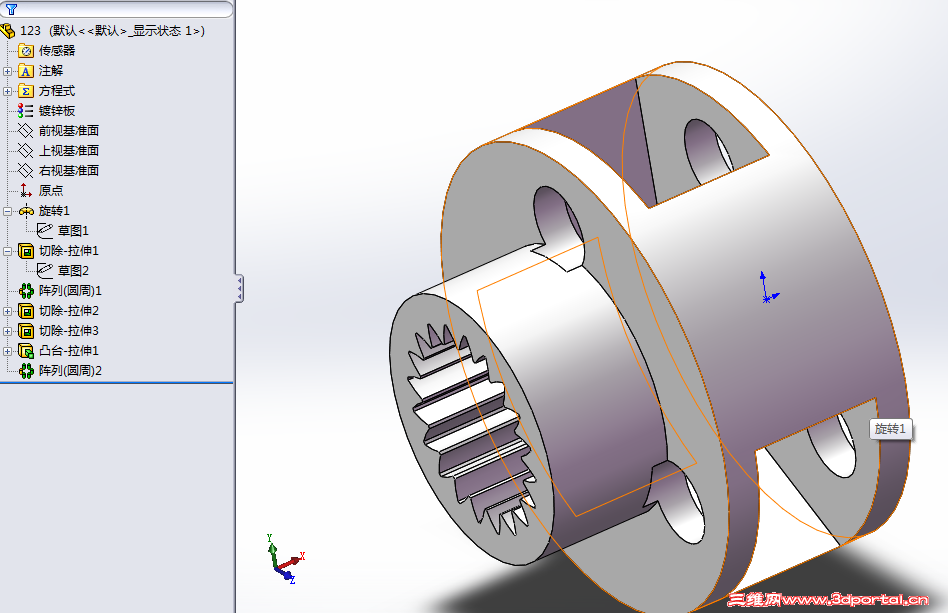Click the feature tree filter funnel icon

(11, 9)
